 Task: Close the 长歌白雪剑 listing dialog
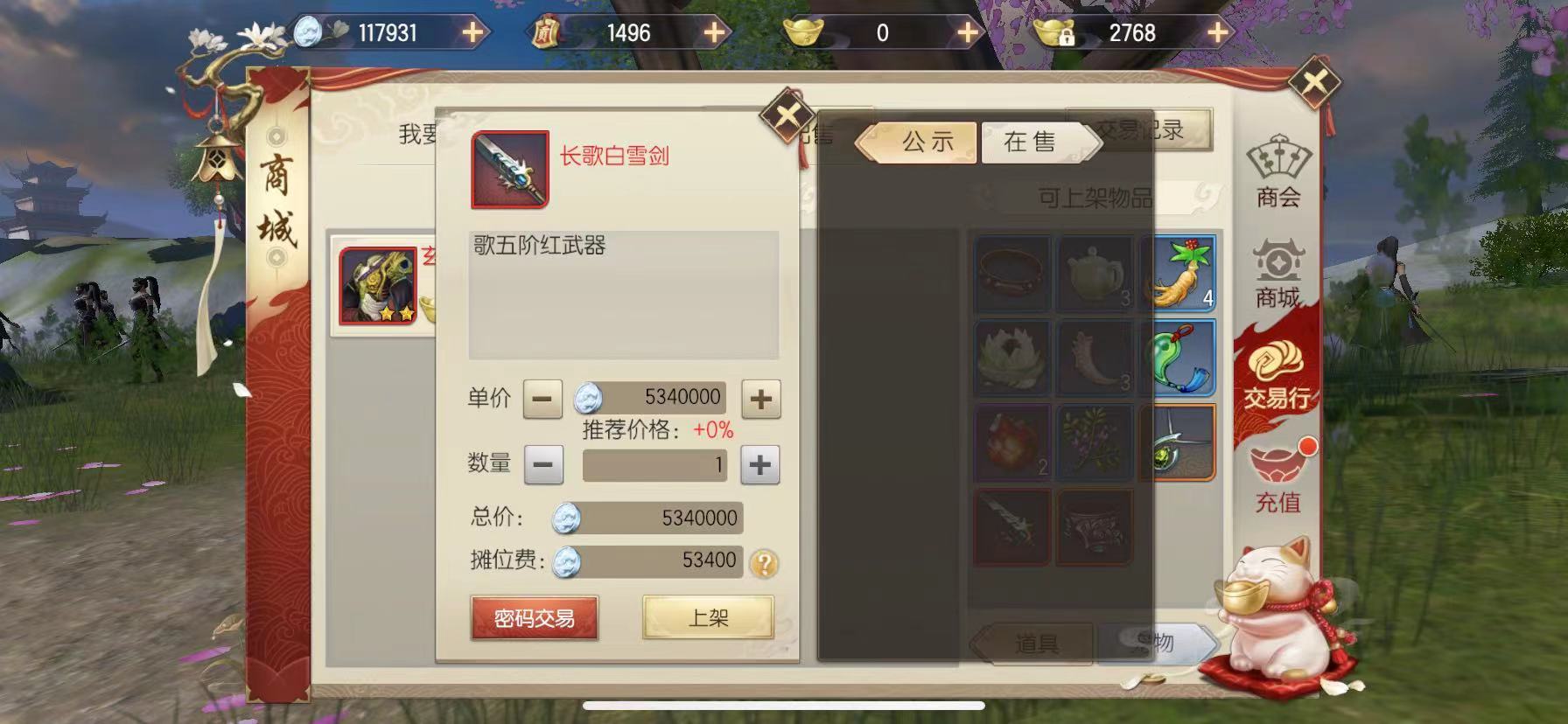(x=787, y=115)
